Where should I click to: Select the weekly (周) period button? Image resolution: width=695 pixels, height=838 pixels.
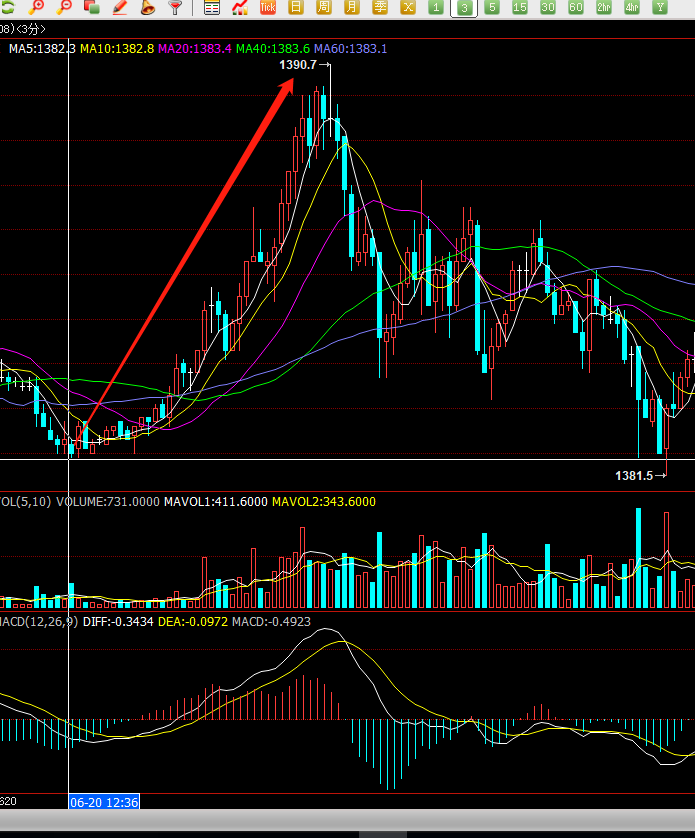[x=324, y=8]
